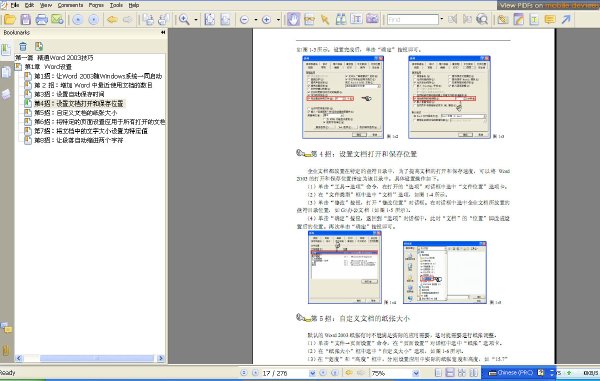Open the bookmark beginning with 第8招
The height and width of the screenshot is (381, 600).
[x=78, y=140]
